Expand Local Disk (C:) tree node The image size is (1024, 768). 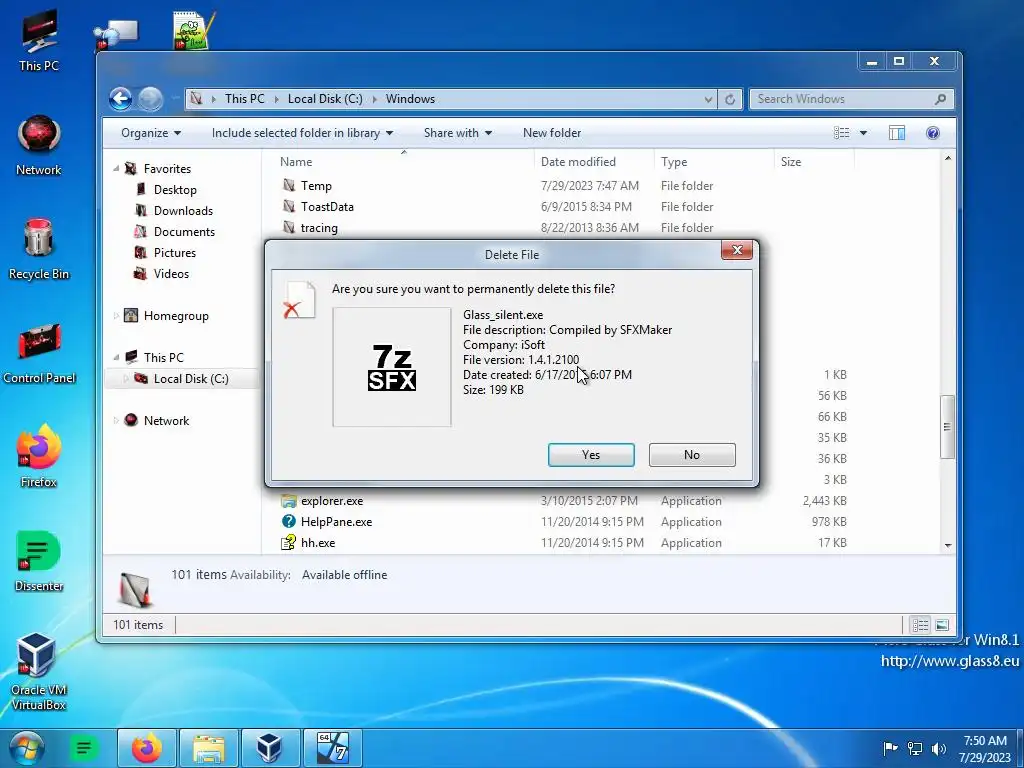126,379
